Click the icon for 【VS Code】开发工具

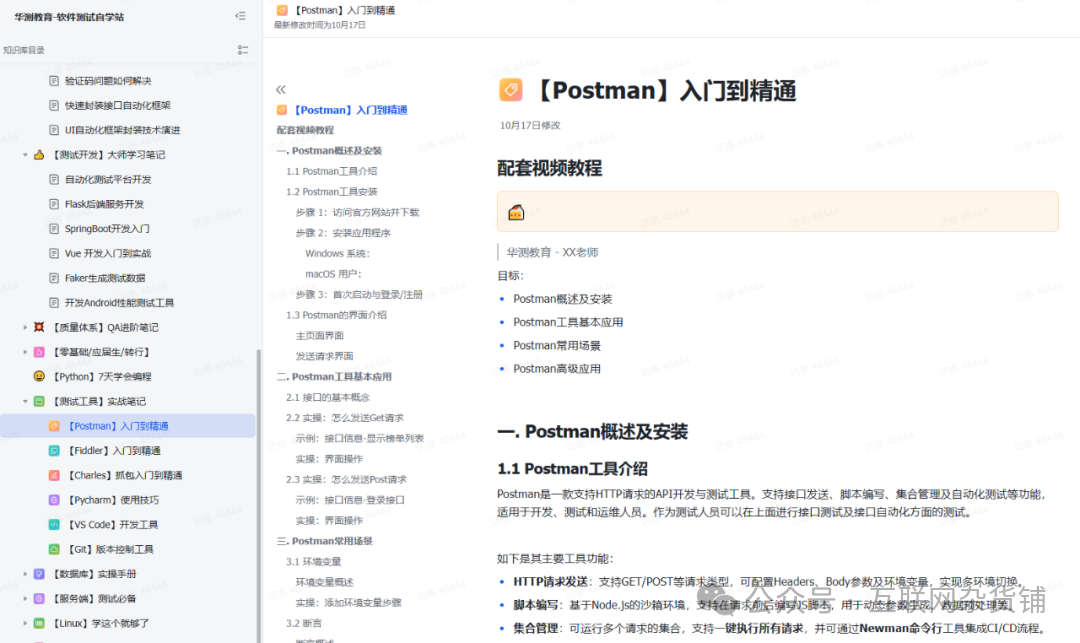pyautogui.click(x=54, y=525)
